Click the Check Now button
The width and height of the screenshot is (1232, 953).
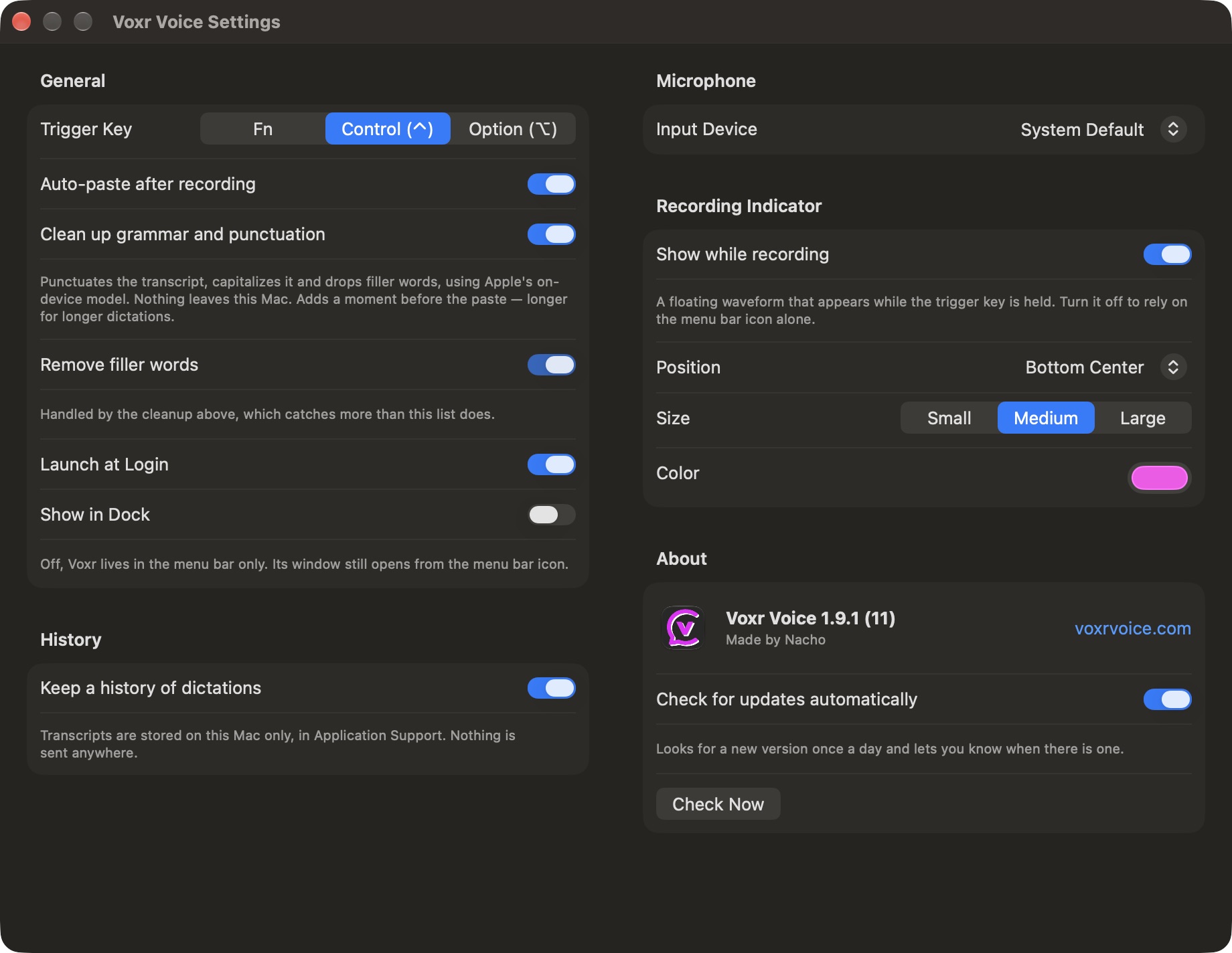(x=718, y=804)
